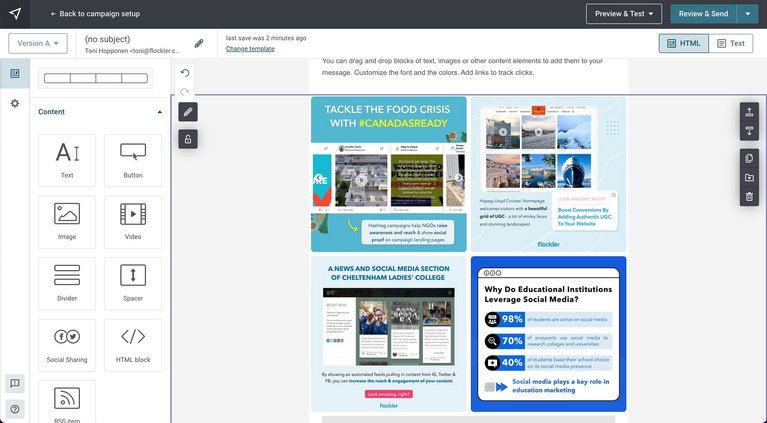Move the block down
This screenshot has height=423, width=767.
pos(749,131)
